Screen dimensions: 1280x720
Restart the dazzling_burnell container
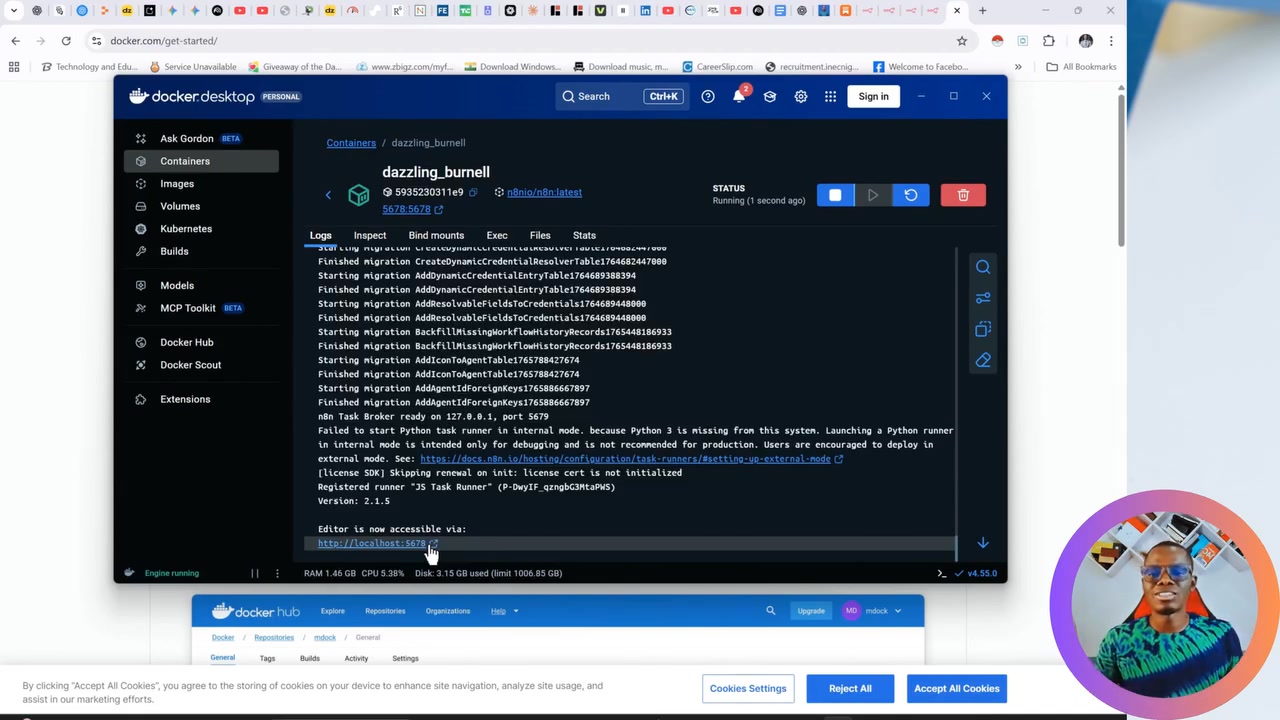point(911,195)
